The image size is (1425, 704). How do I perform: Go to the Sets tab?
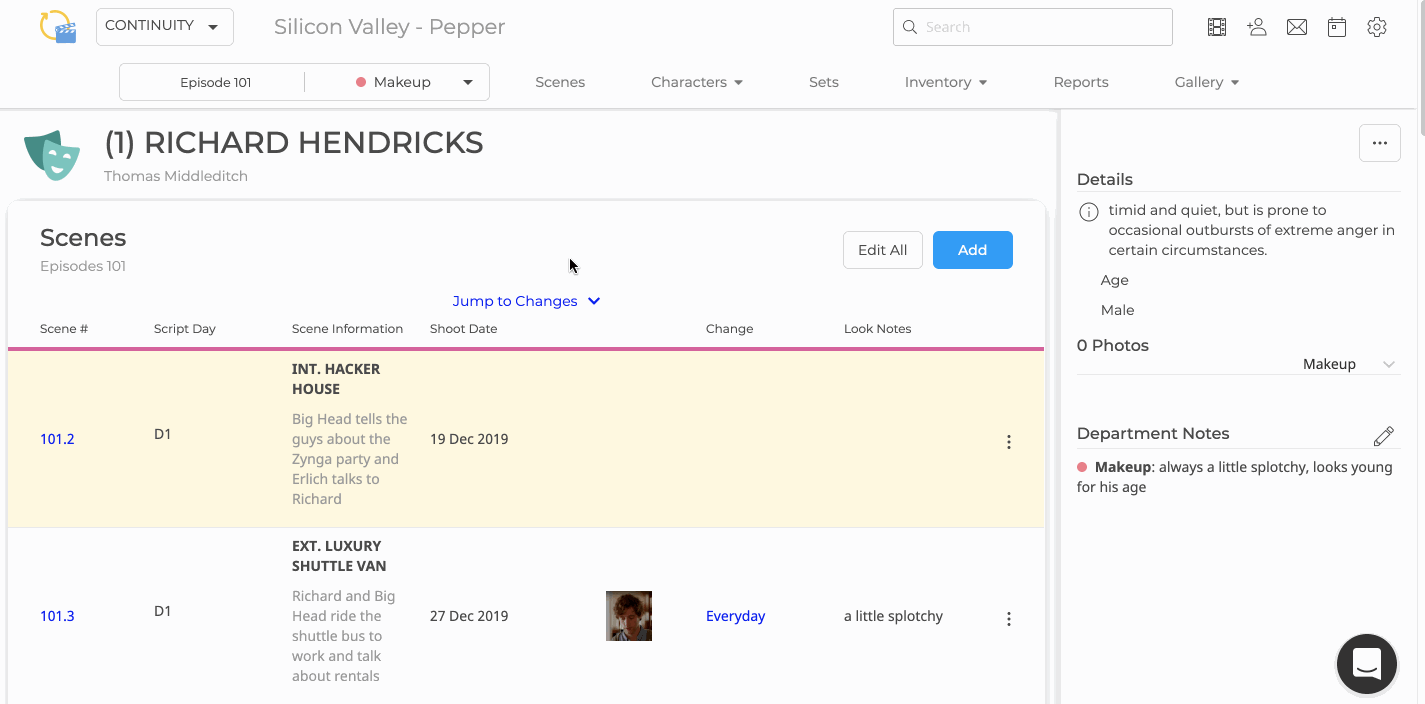[x=824, y=82]
